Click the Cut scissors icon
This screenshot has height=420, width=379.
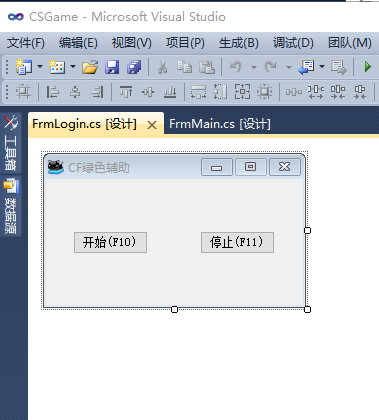162,67
